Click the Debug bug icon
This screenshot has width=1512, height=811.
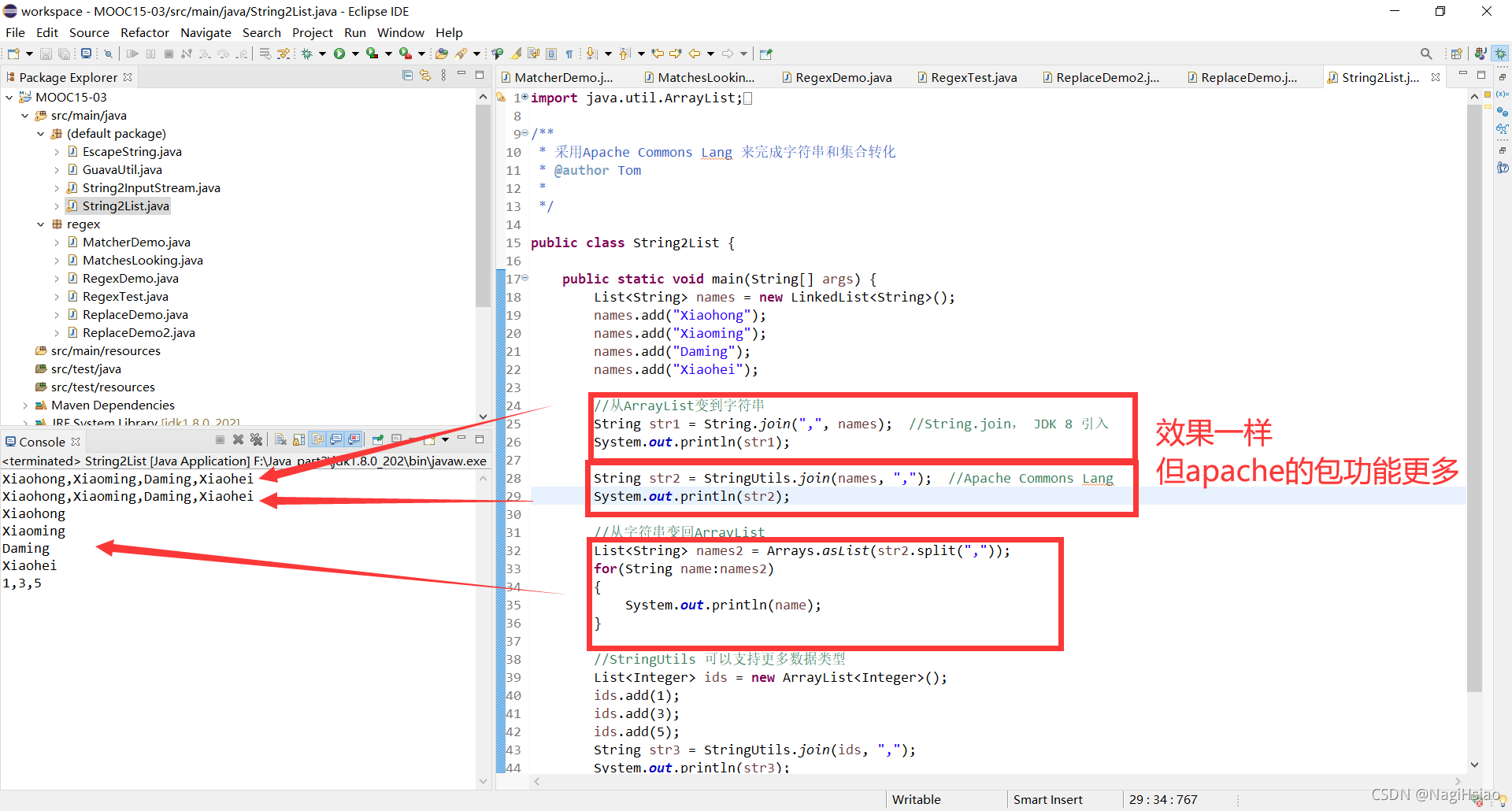point(307,54)
